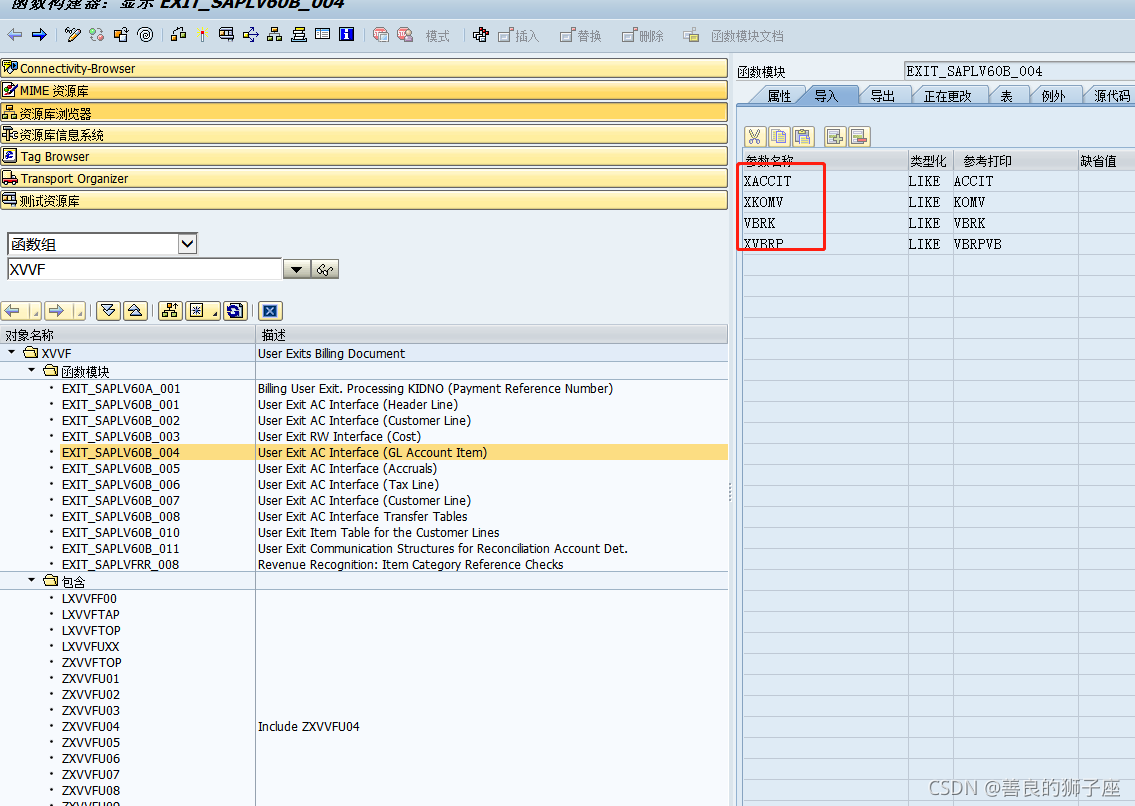Image resolution: width=1135 pixels, height=806 pixels.
Task: Switch to the 例外 tab
Action: coord(1053,96)
